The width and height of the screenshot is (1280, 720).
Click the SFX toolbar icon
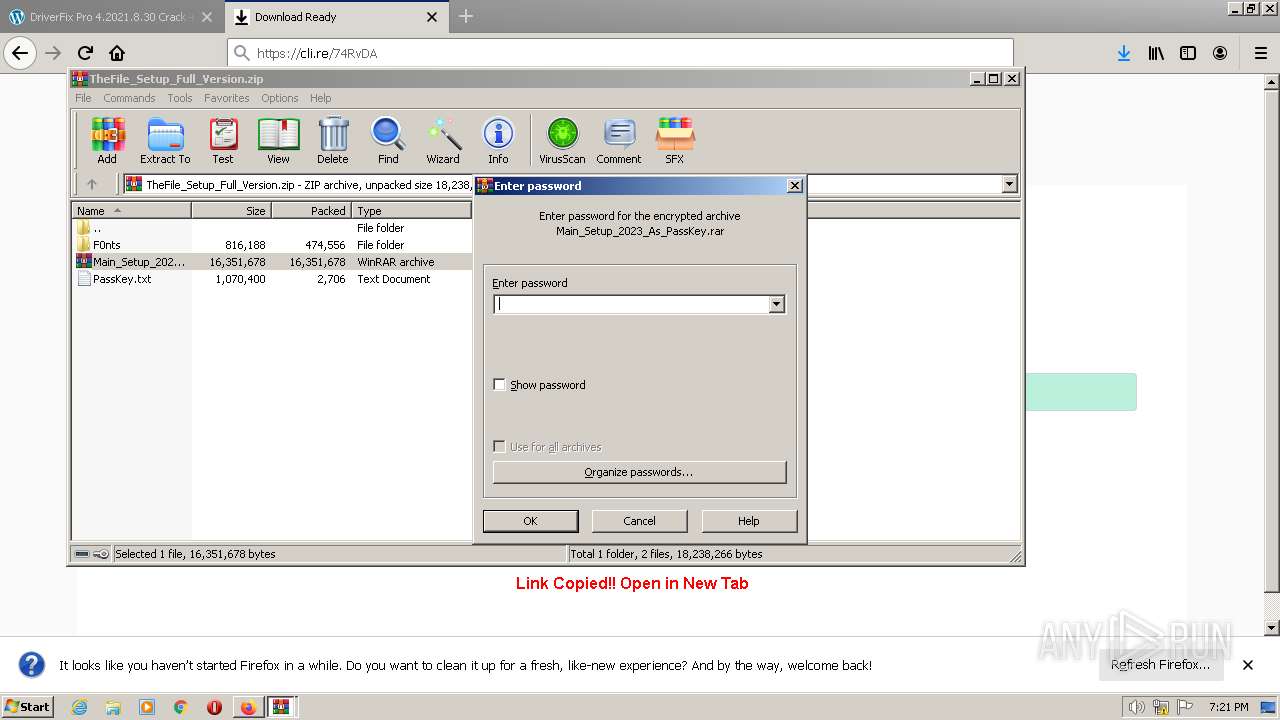point(675,140)
